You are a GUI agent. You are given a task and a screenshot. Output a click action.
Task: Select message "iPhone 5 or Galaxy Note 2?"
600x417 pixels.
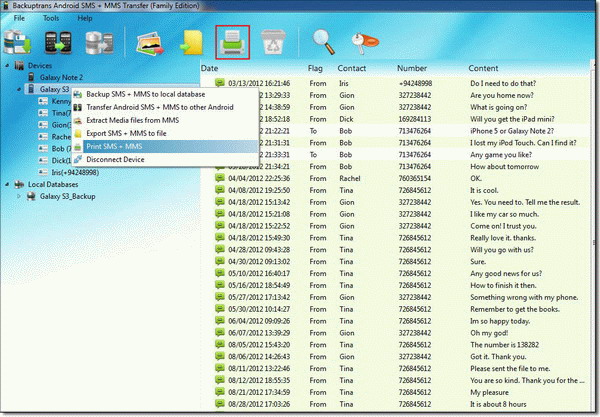tap(512, 131)
